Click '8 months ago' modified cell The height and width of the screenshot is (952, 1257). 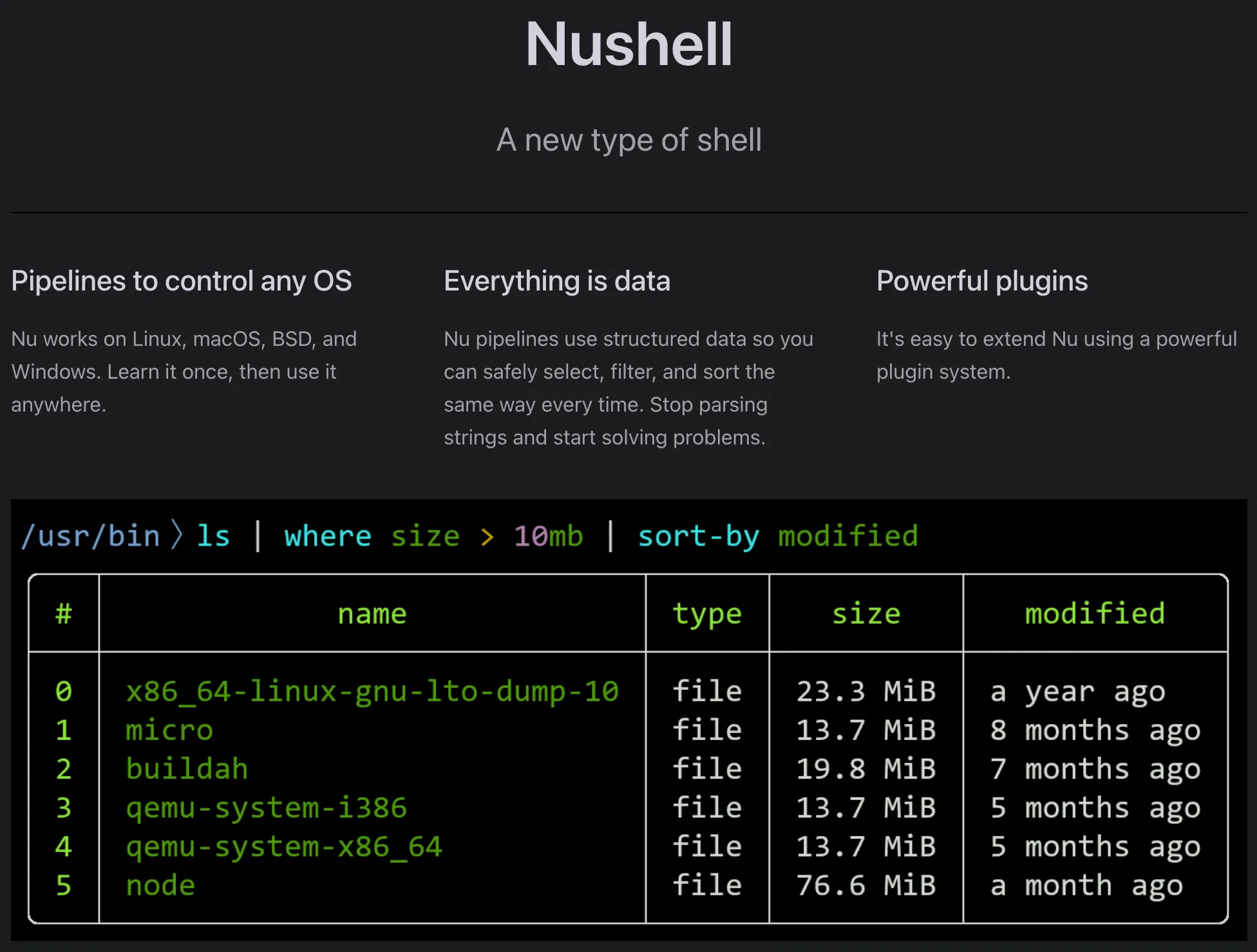click(1095, 731)
